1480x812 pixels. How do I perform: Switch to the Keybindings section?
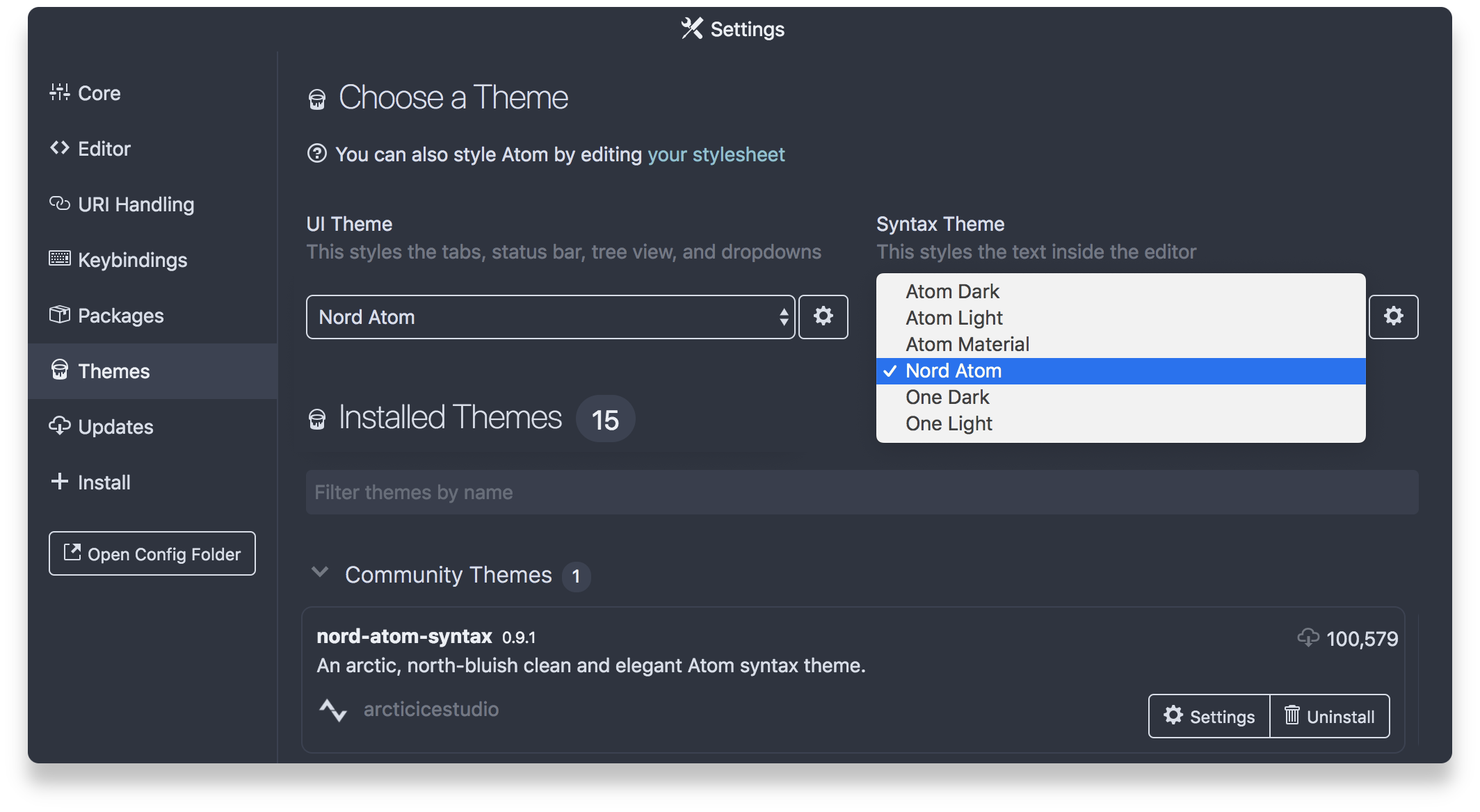(x=132, y=260)
